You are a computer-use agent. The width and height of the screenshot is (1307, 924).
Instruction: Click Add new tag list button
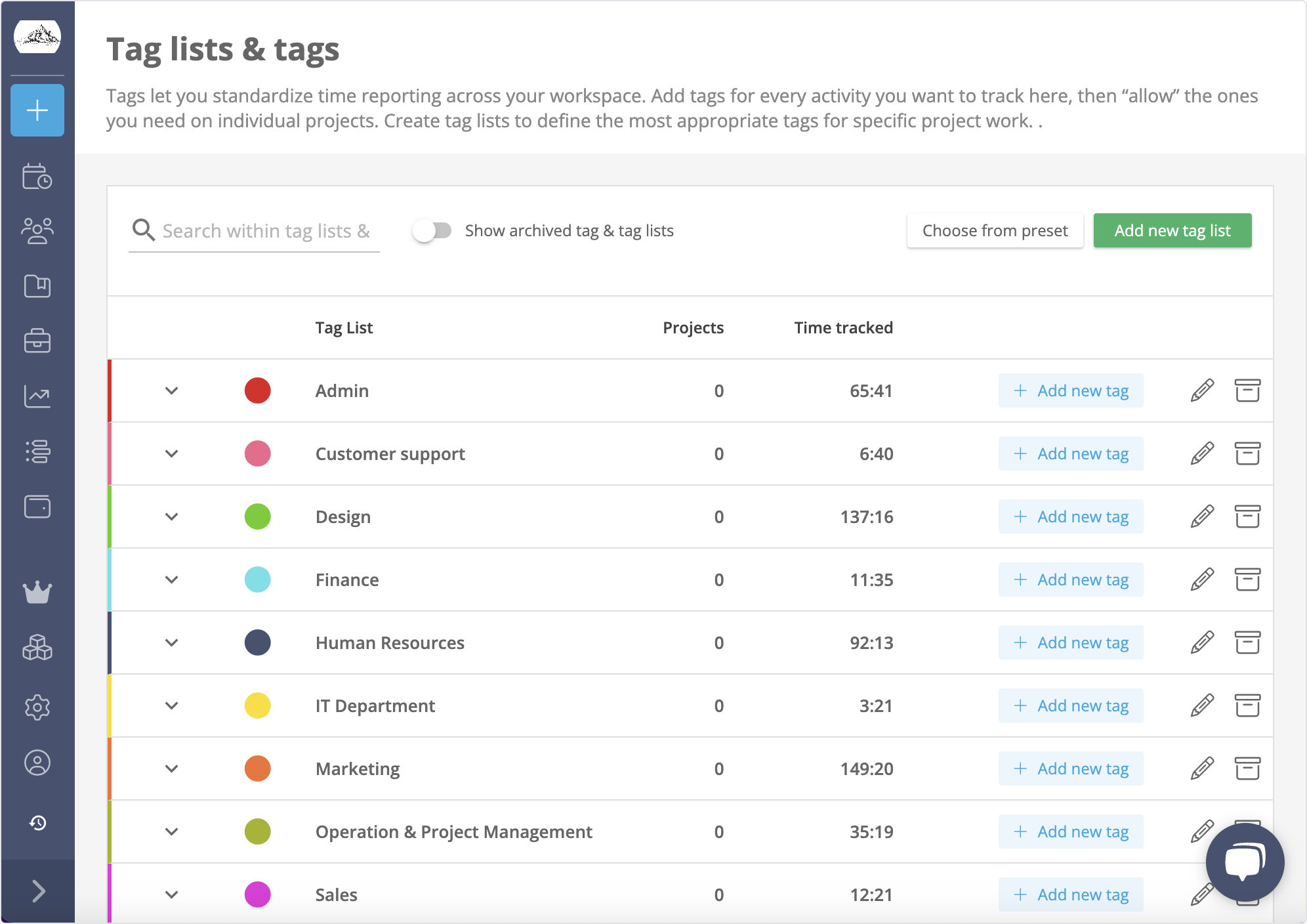pyautogui.click(x=1172, y=230)
